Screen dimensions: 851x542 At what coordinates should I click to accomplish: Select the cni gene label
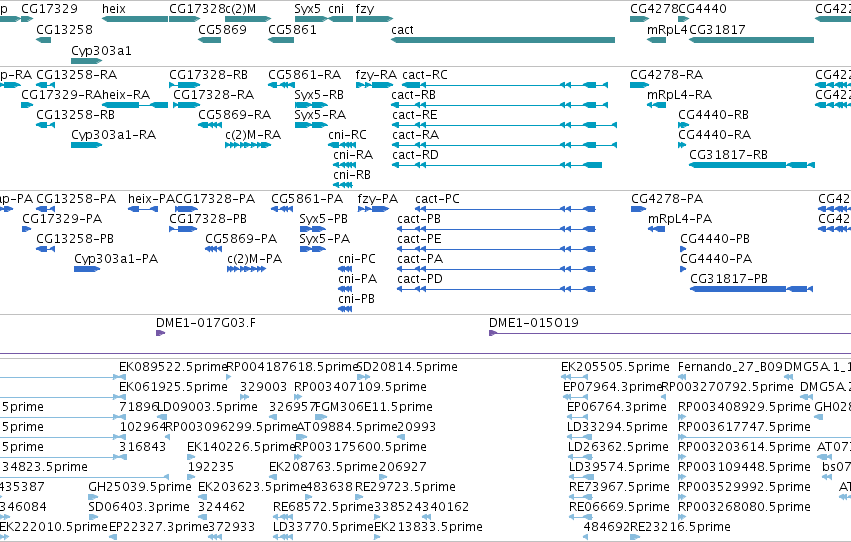[336, 9]
